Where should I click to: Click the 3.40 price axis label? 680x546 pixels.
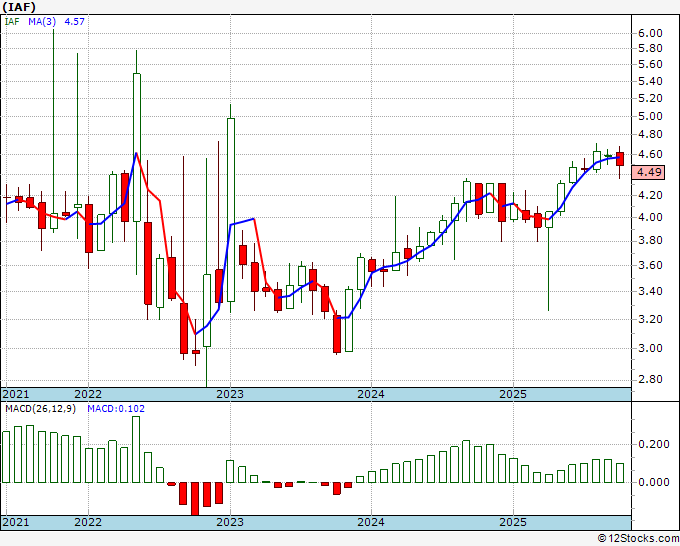pyautogui.click(x=650, y=291)
